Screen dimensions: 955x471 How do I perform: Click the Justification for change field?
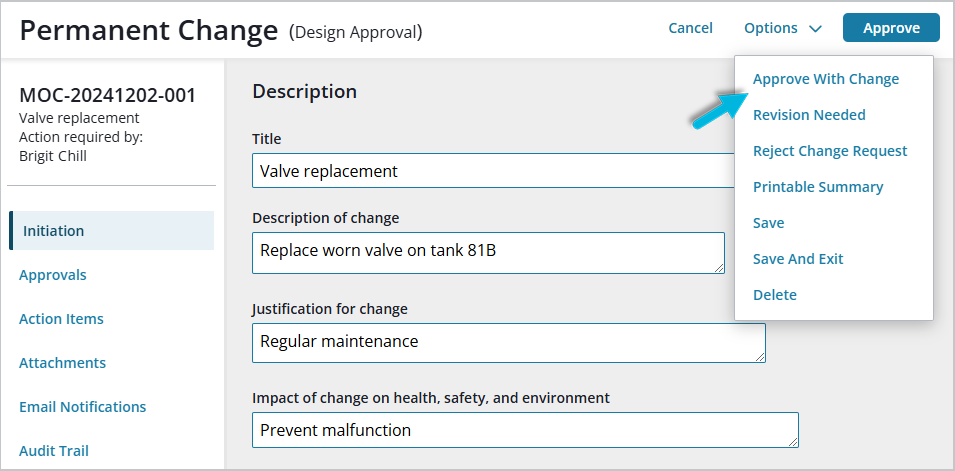[x=507, y=342]
